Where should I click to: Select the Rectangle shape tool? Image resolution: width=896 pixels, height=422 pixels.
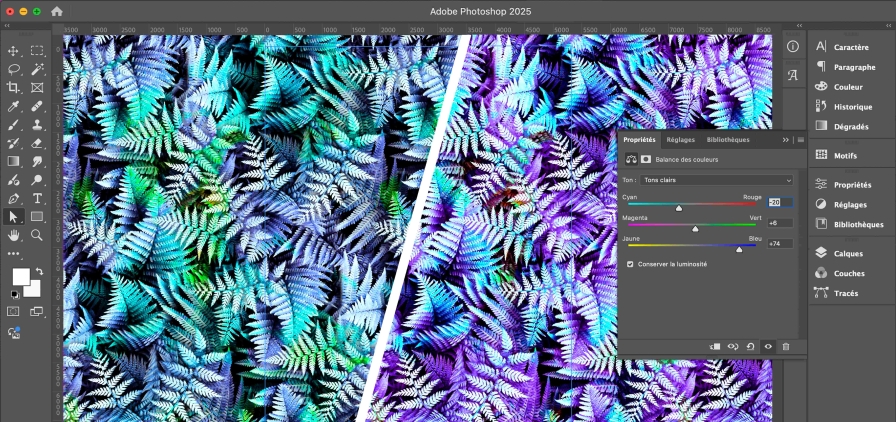click(37, 217)
